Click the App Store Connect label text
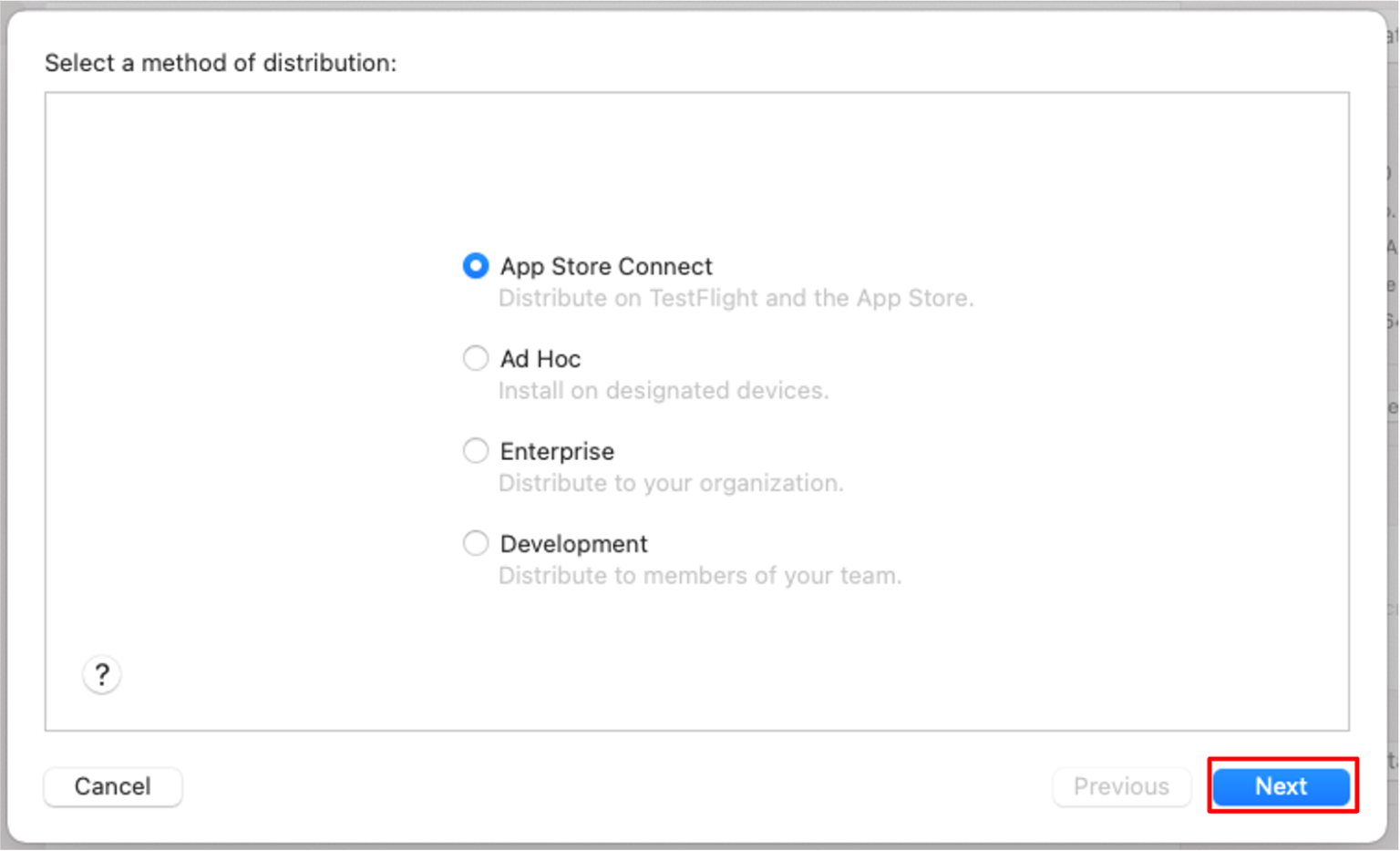This screenshot has height=851, width=1400. pos(605,266)
